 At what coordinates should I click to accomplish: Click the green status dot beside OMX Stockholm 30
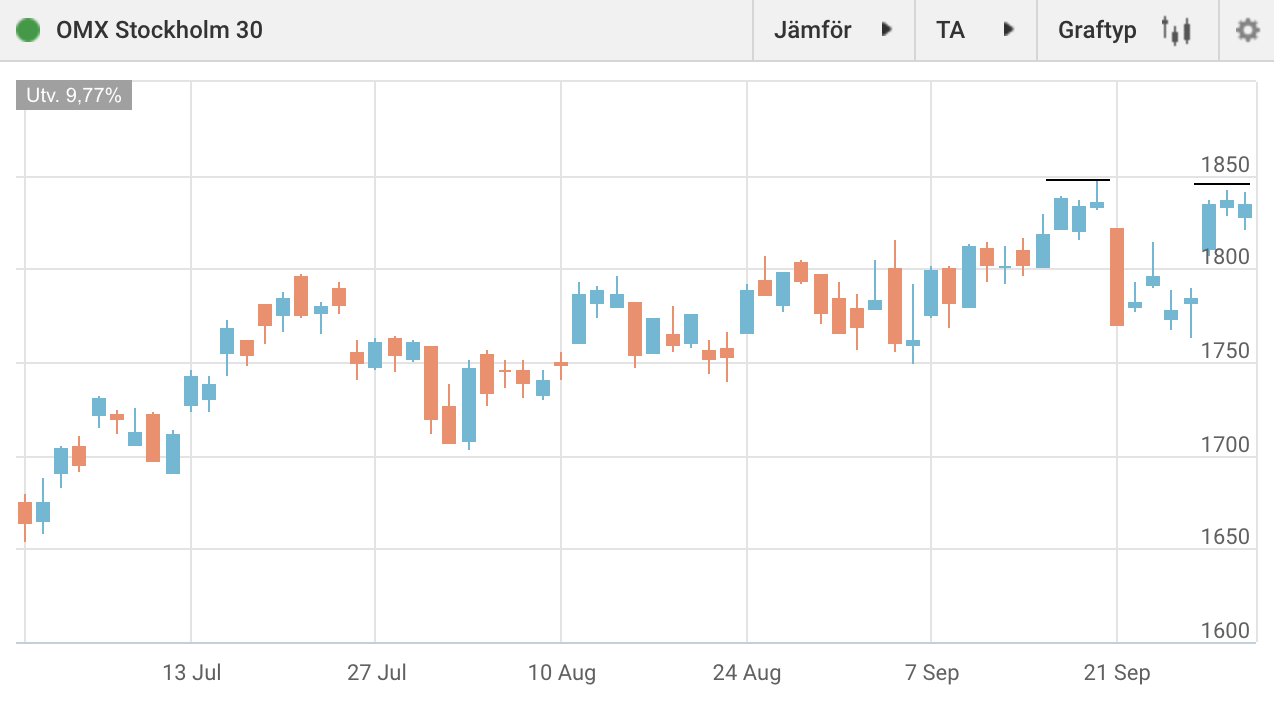coord(28,30)
